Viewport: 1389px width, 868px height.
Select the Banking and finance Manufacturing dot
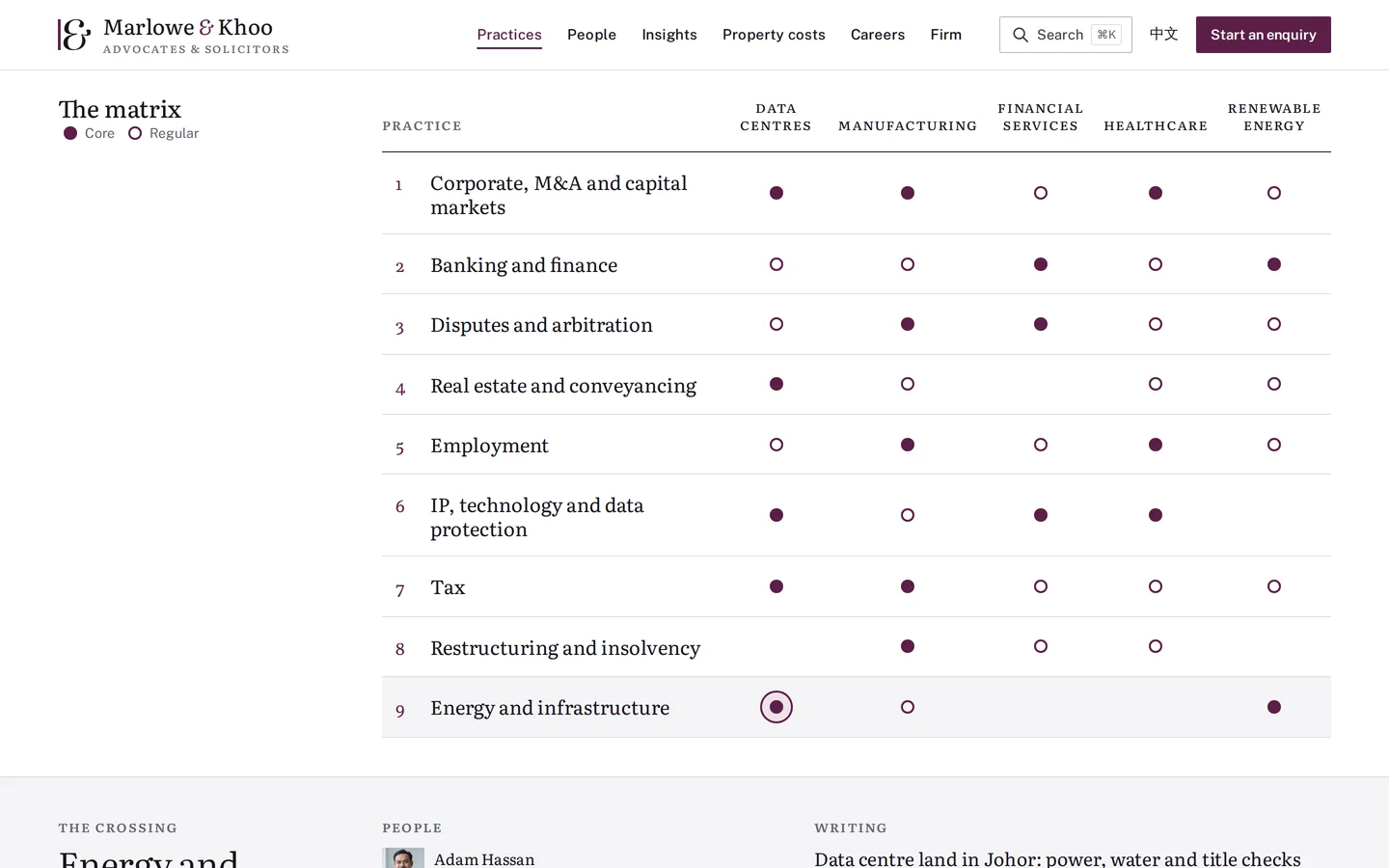pos(908,264)
